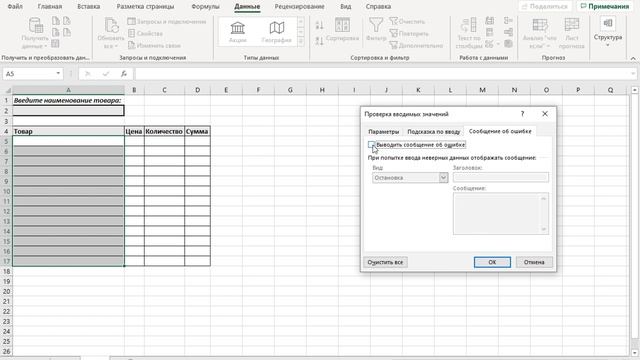The width and height of the screenshot is (640, 360).
Task: Close the Проверка вводимых значений dialog
Action: [545, 114]
